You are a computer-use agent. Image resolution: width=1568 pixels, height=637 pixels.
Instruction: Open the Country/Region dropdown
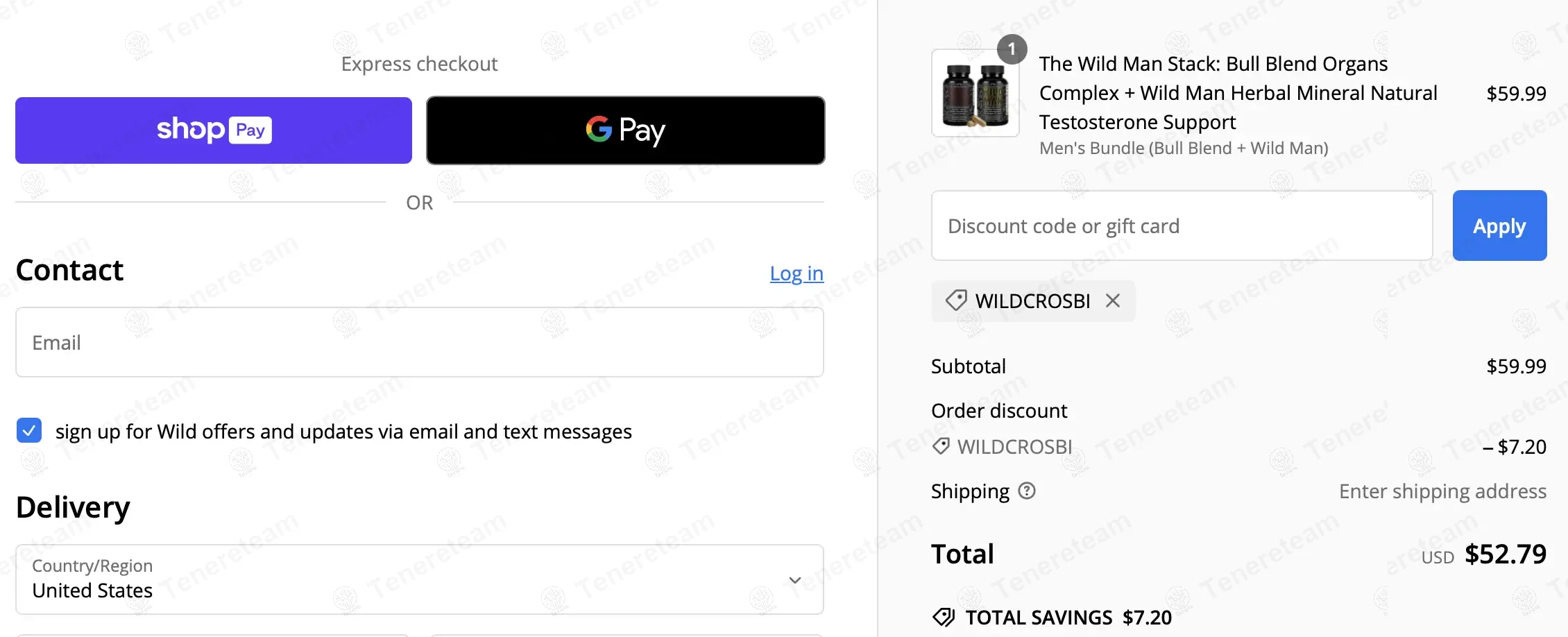[419, 579]
